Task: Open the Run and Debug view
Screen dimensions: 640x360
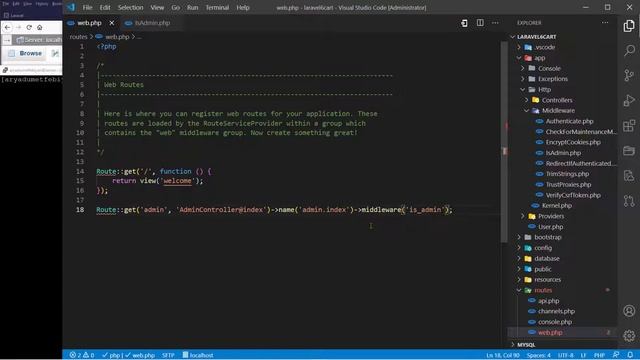Action: point(629,100)
